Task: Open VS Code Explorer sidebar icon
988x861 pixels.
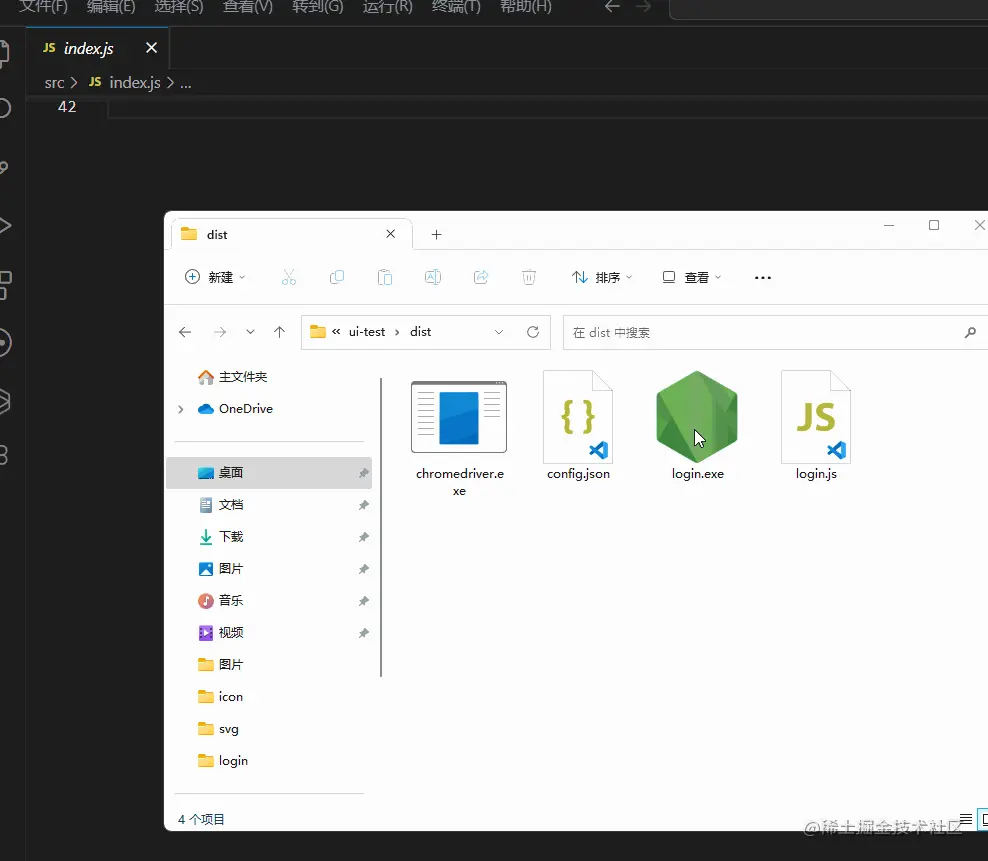Action: 3,54
